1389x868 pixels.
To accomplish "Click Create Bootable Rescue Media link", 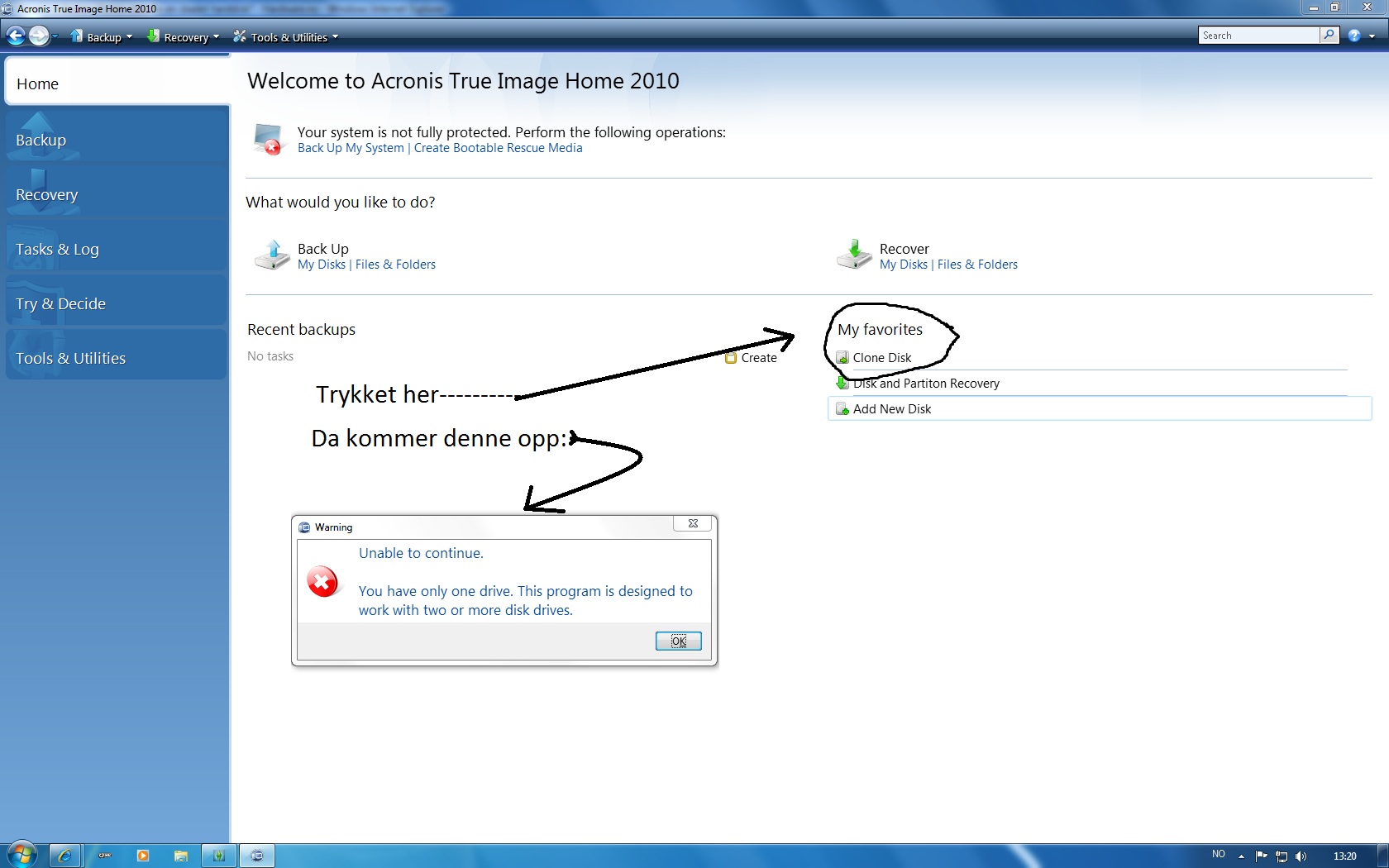I will 498,148.
